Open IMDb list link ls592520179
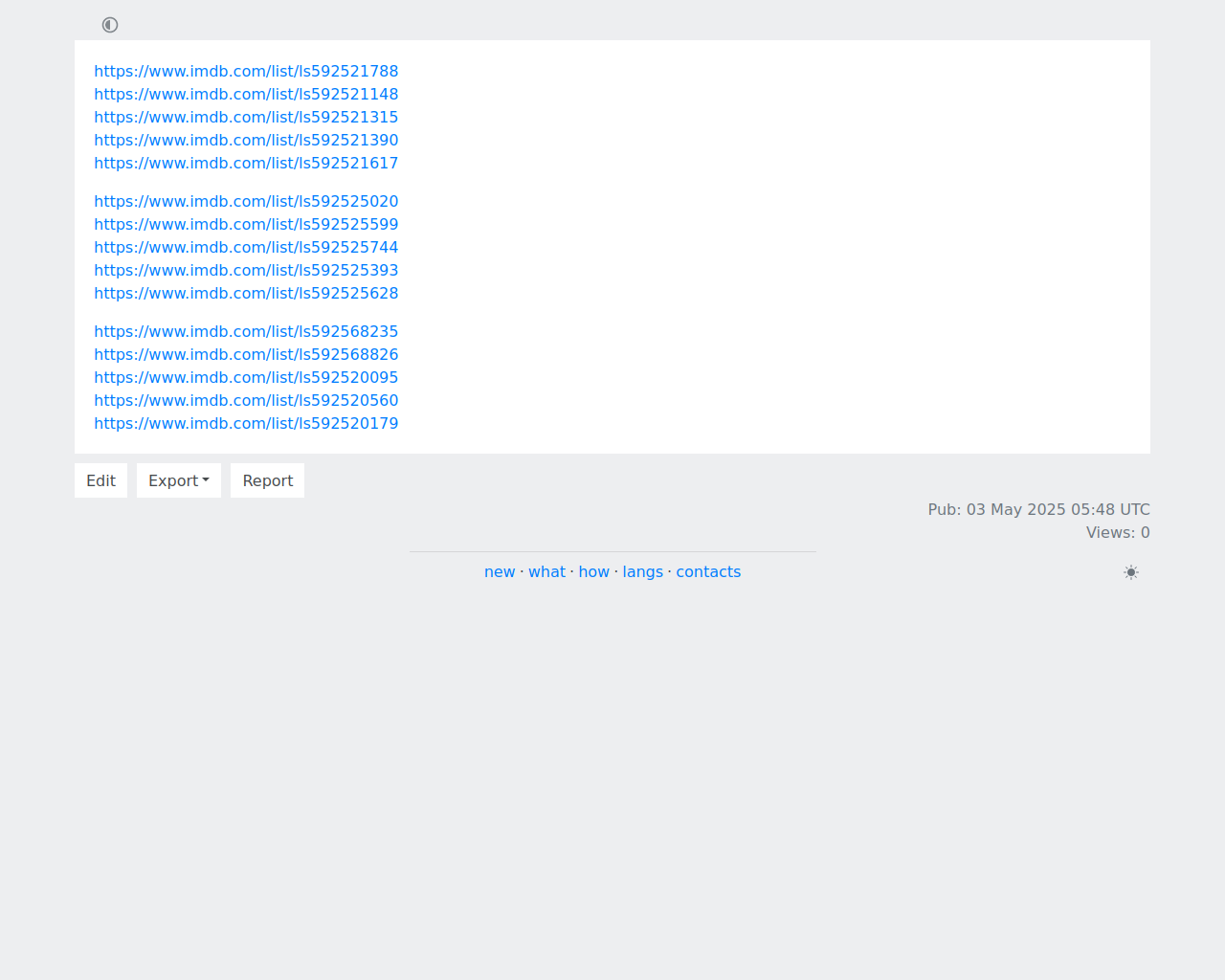The image size is (1225, 980). pyautogui.click(x=246, y=423)
